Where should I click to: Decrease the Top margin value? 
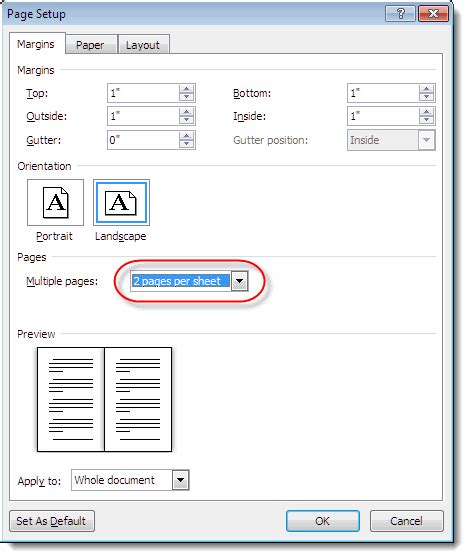pos(186,97)
